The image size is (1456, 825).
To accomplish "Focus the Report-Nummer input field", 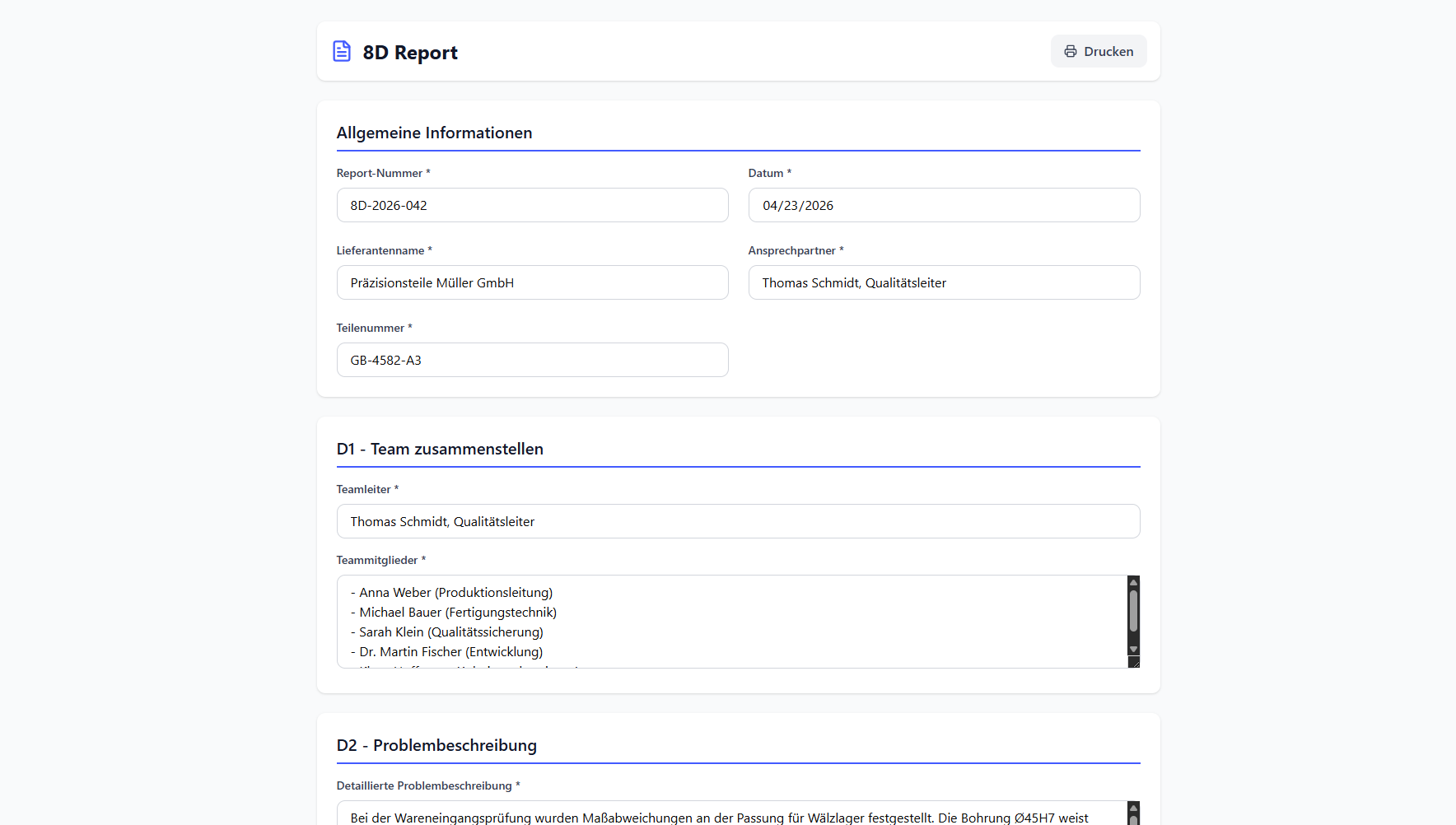I will tap(532, 205).
